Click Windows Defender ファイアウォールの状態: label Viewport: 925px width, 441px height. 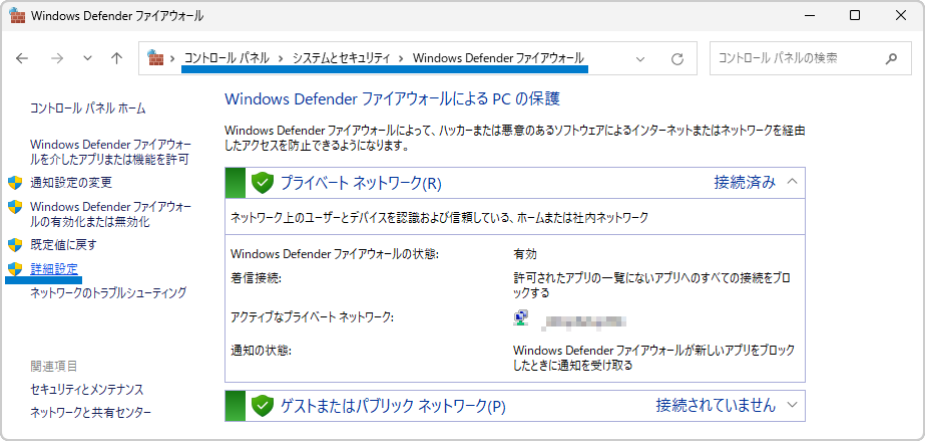(x=335, y=254)
